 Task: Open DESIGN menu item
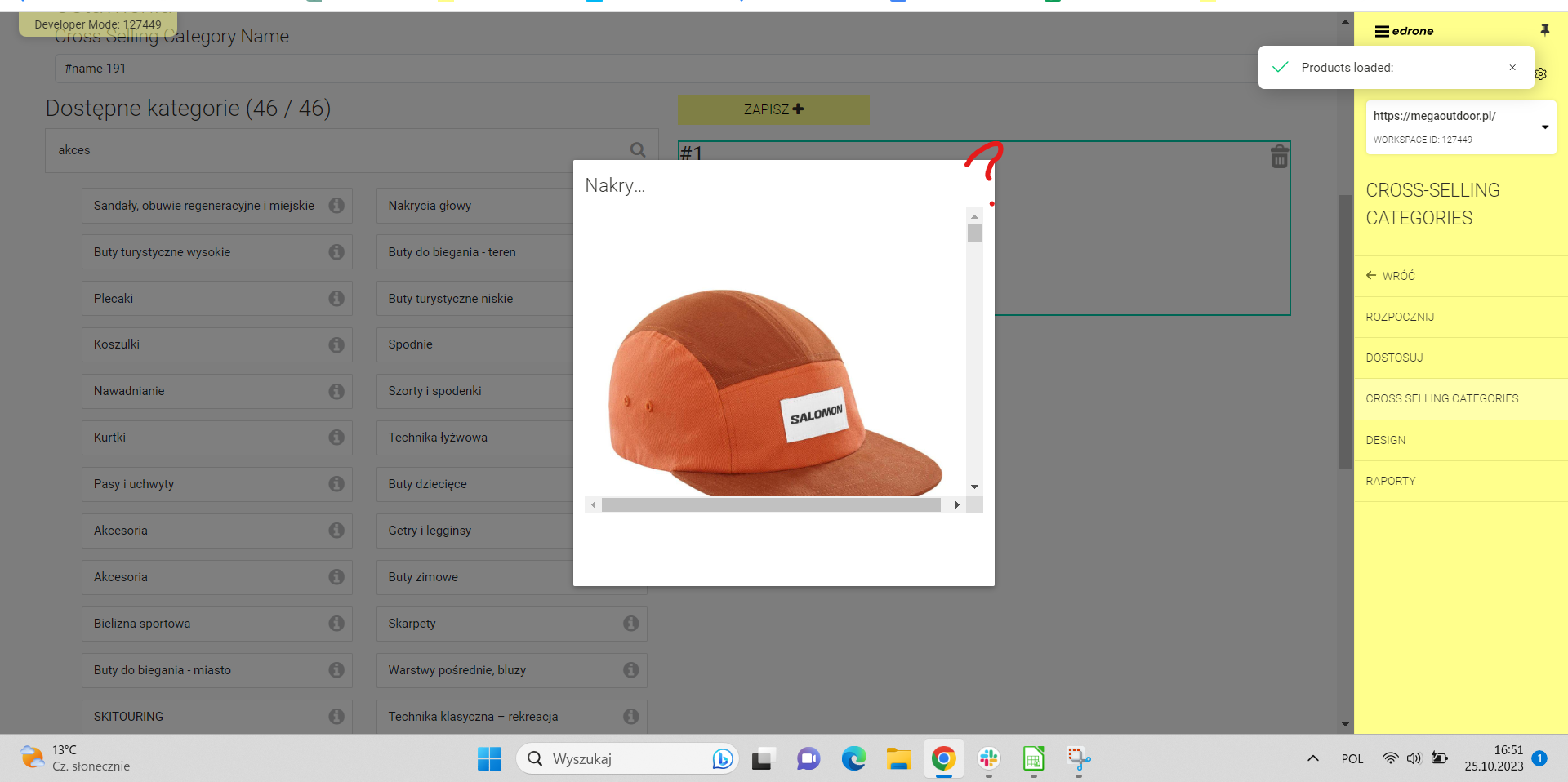pyautogui.click(x=1461, y=440)
